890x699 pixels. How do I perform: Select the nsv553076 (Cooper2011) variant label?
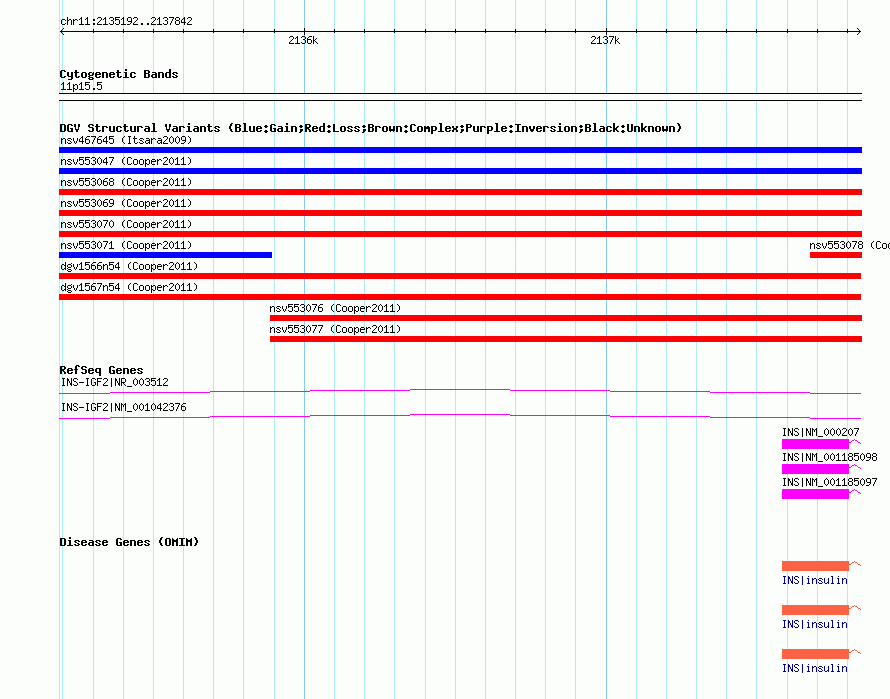(335, 308)
